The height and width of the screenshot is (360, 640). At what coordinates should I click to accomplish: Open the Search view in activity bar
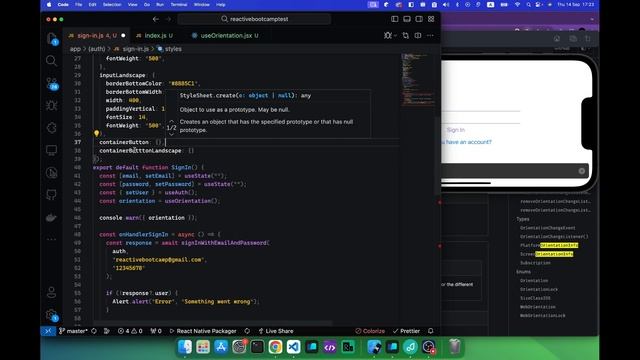(51, 61)
